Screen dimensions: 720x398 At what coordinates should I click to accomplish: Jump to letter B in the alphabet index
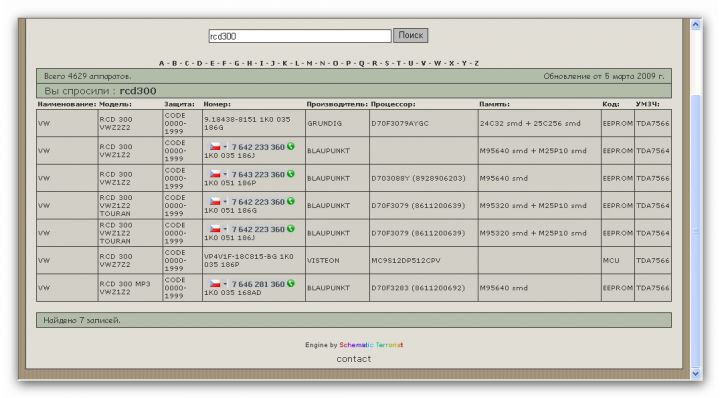pyautogui.click(x=174, y=63)
